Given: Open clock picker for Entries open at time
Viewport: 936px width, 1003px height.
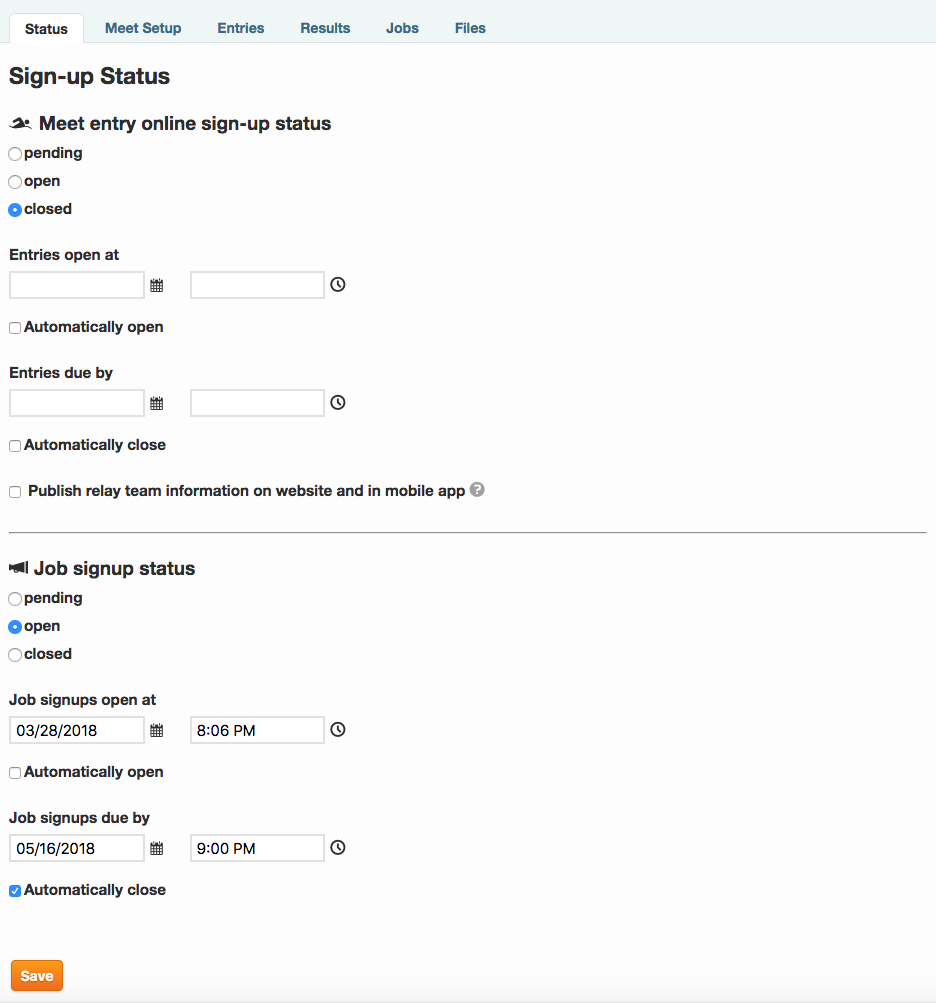Looking at the screenshot, I should pyautogui.click(x=338, y=285).
